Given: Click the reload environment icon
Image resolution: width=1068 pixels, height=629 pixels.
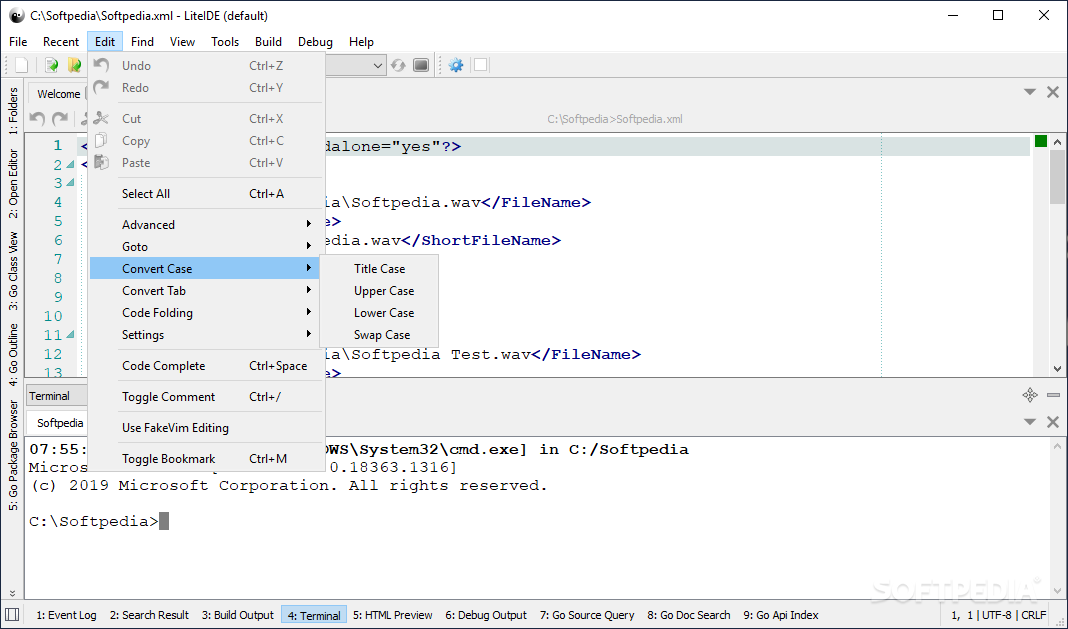Looking at the screenshot, I should click(x=398, y=65).
